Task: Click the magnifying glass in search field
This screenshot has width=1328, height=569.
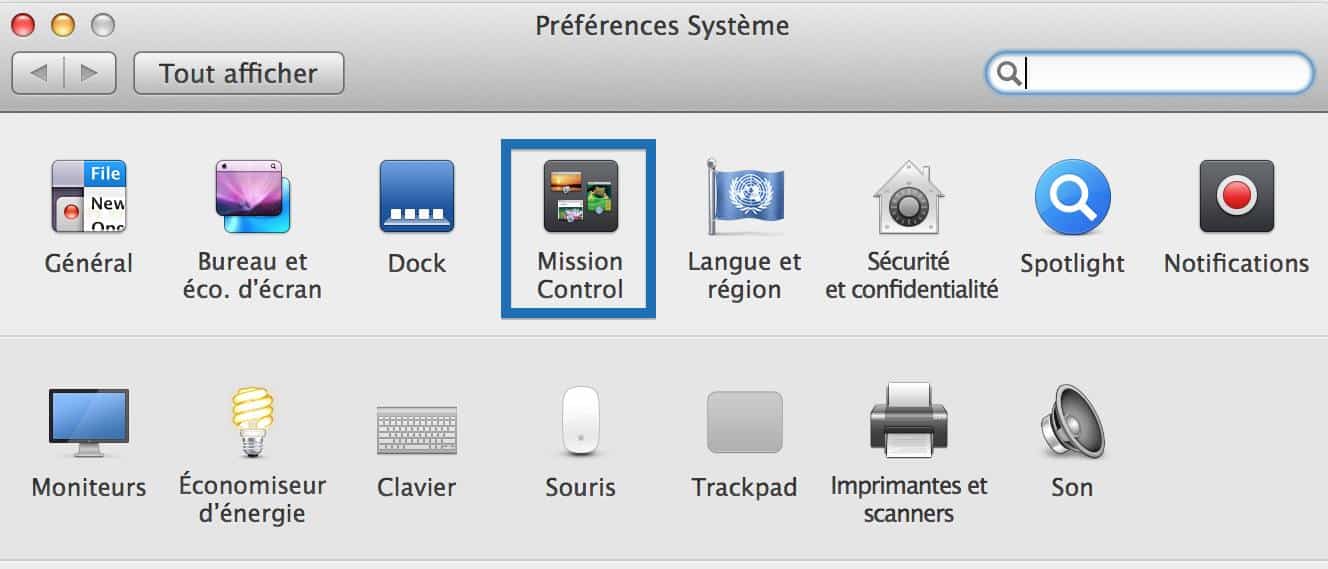Action: click(x=1009, y=73)
